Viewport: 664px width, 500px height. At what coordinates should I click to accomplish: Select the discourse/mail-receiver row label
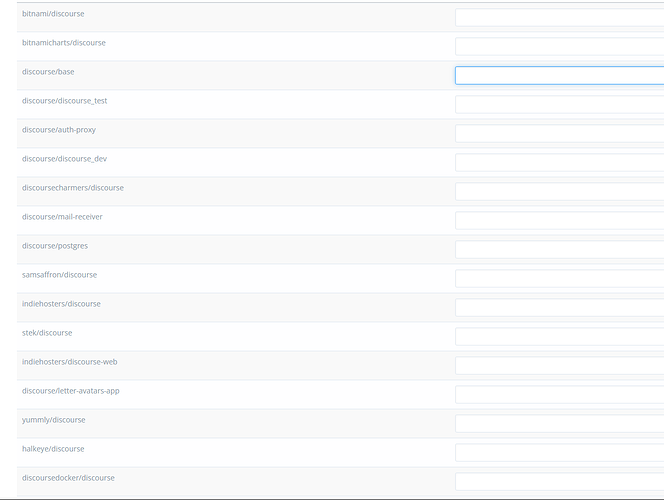(x=62, y=217)
